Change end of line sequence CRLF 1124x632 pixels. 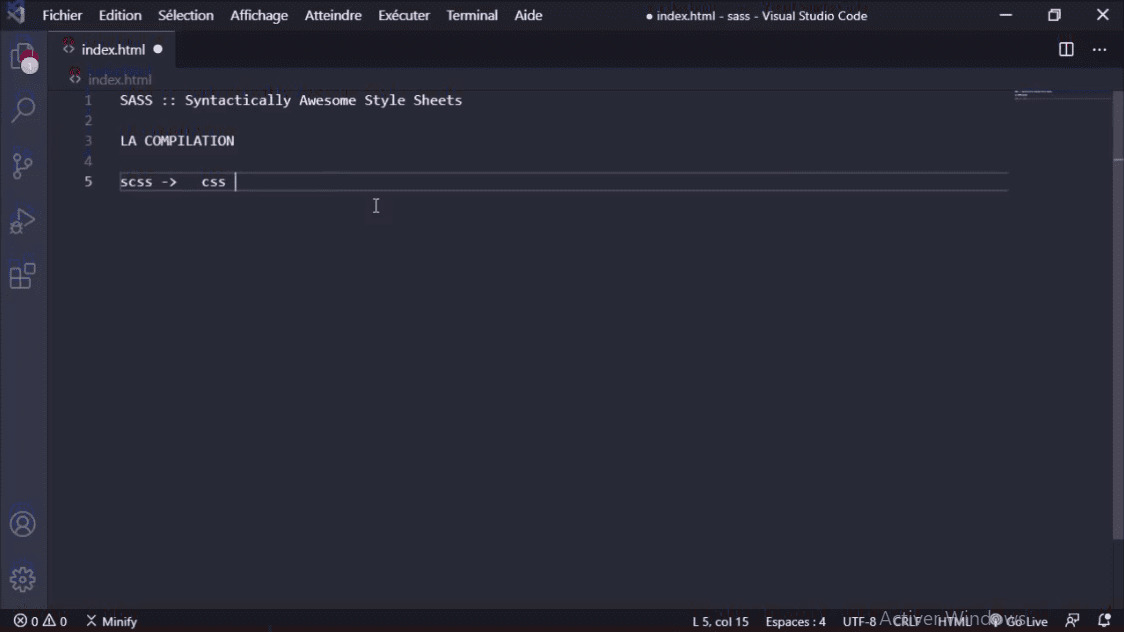tap(906, 621)
